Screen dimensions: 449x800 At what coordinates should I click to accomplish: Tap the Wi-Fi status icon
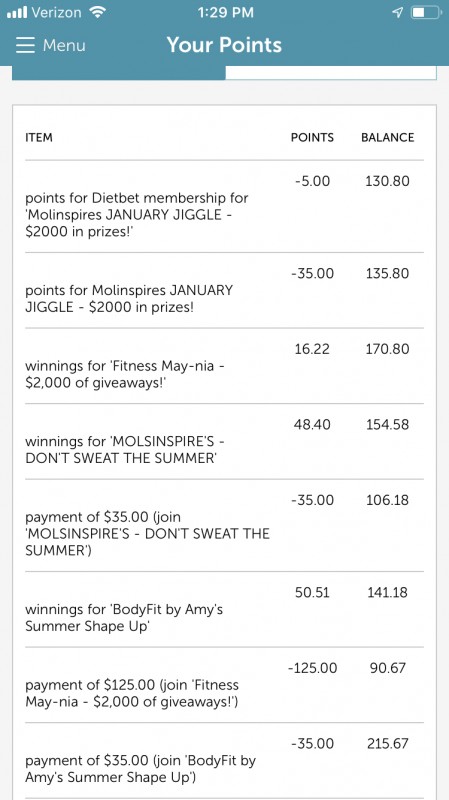[97, 12]
